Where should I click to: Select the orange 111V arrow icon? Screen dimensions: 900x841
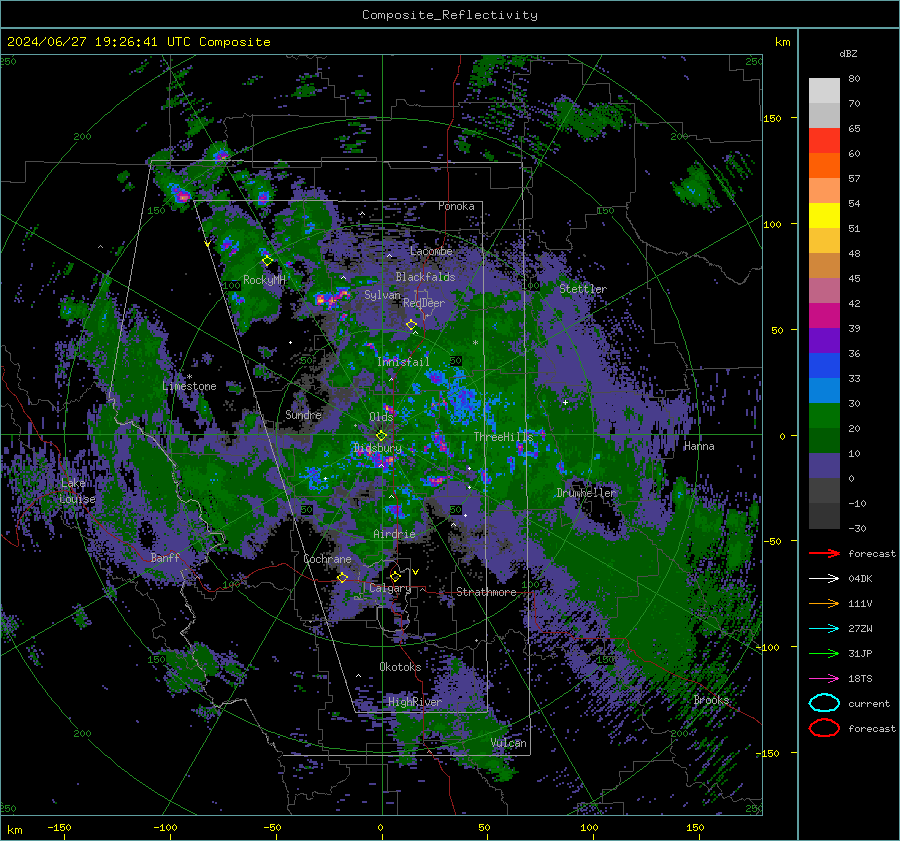tap(824, 603)
